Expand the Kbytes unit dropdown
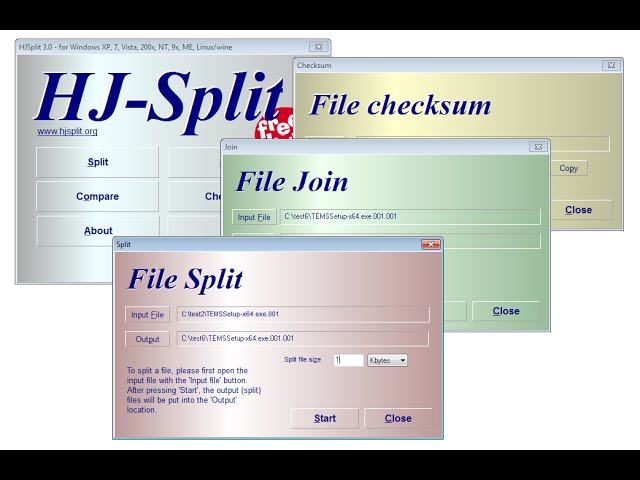The image size is (640, 480). (388, 360)
